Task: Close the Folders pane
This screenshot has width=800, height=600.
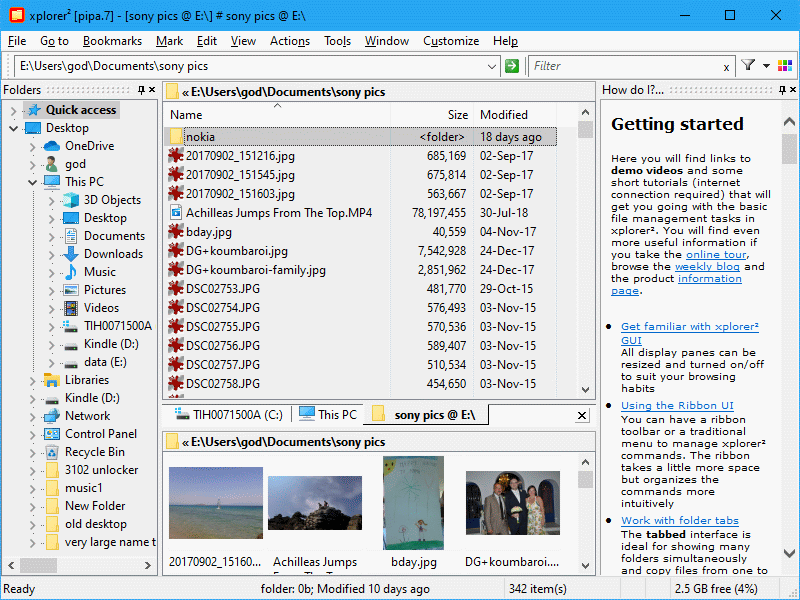Action: click(x=152, y=90)
